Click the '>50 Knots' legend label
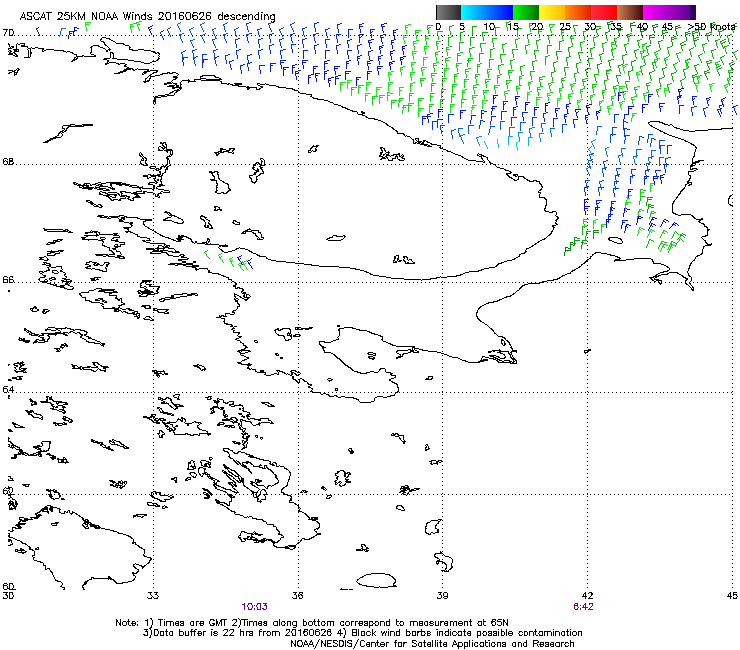740x650 pixels. tap(712, 26)
